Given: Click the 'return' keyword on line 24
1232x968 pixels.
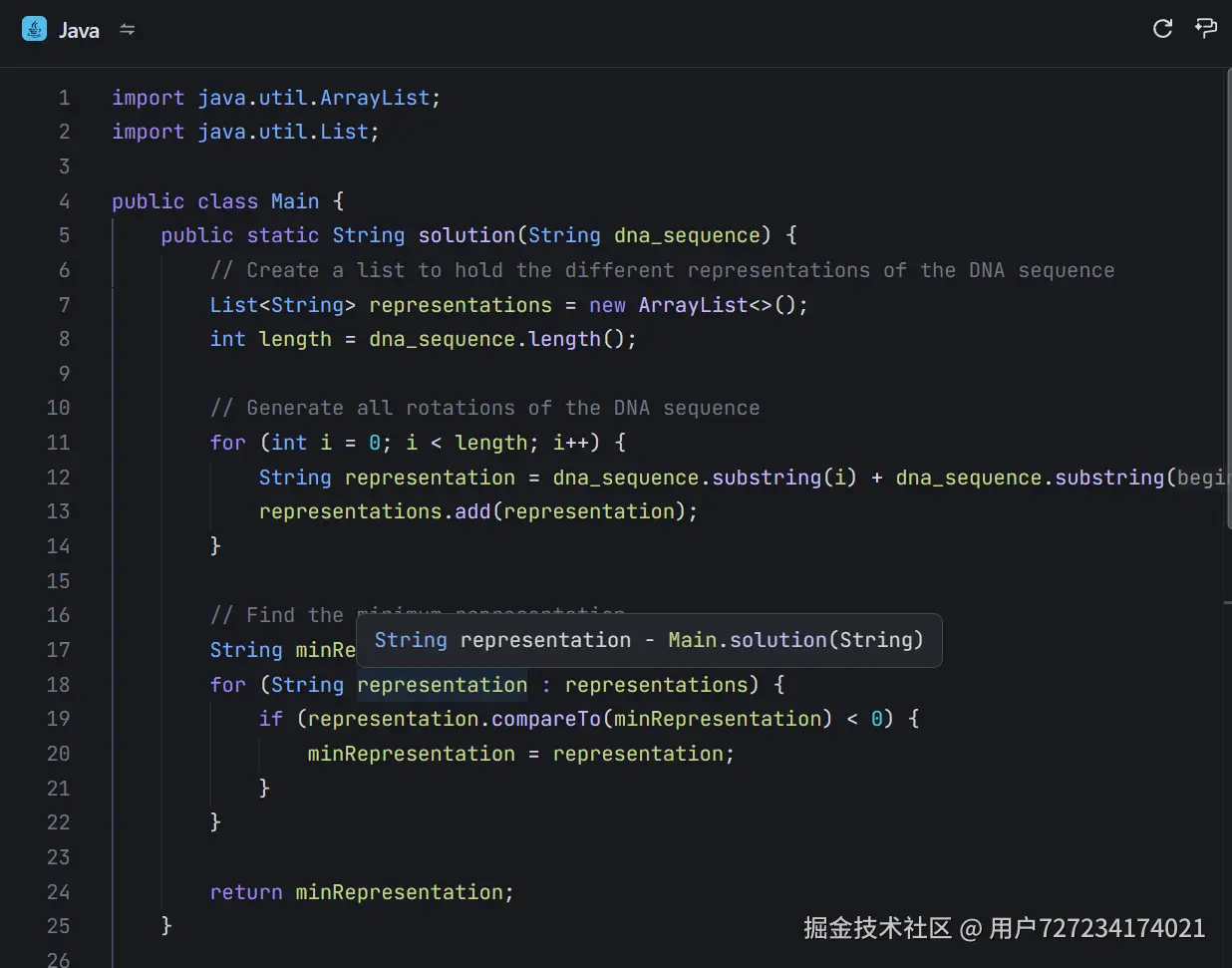Looking at the screenshot, I should click(x=245, y=892).
